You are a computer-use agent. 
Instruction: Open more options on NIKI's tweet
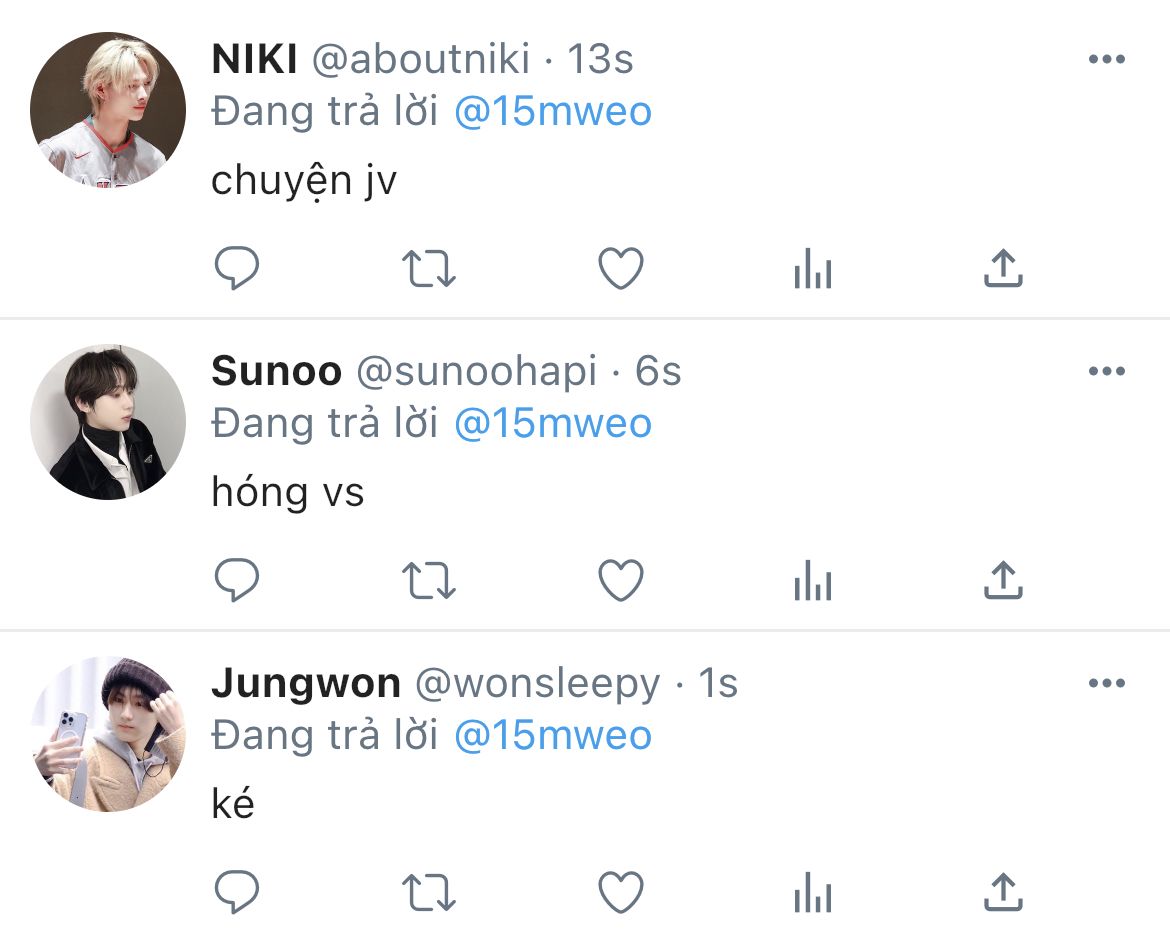pyautogui.click(x=1107, y=59)
